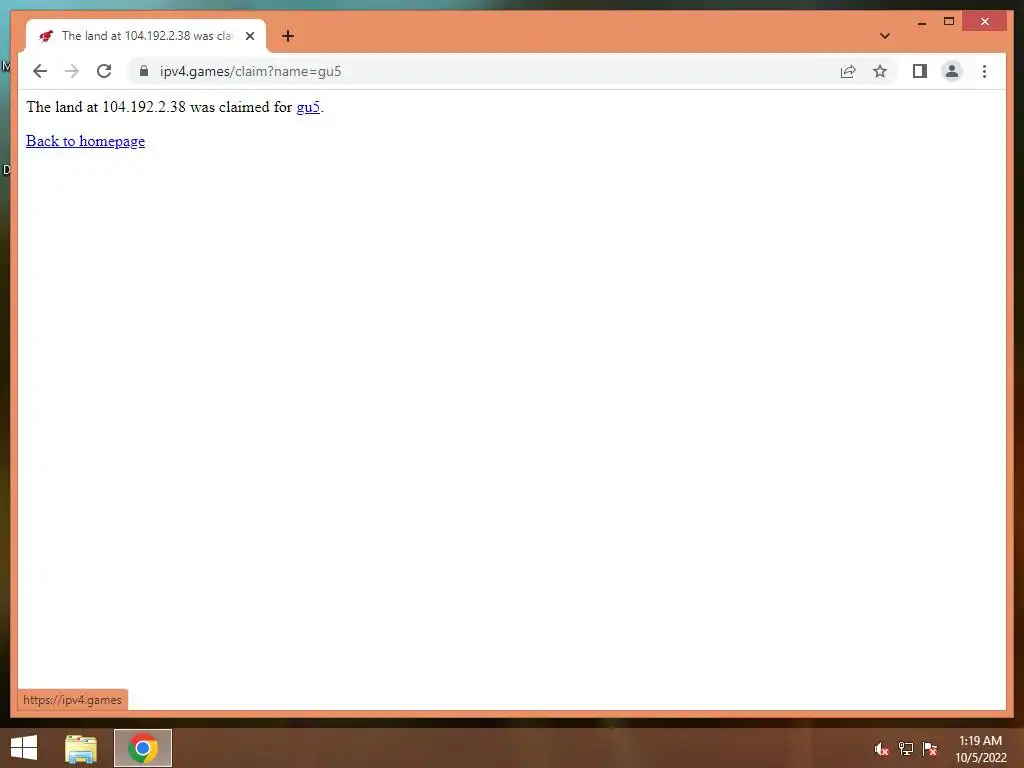View site information via the lock icon
The height and width of the screenshot is (768, 1024).
tap(144, 71)
